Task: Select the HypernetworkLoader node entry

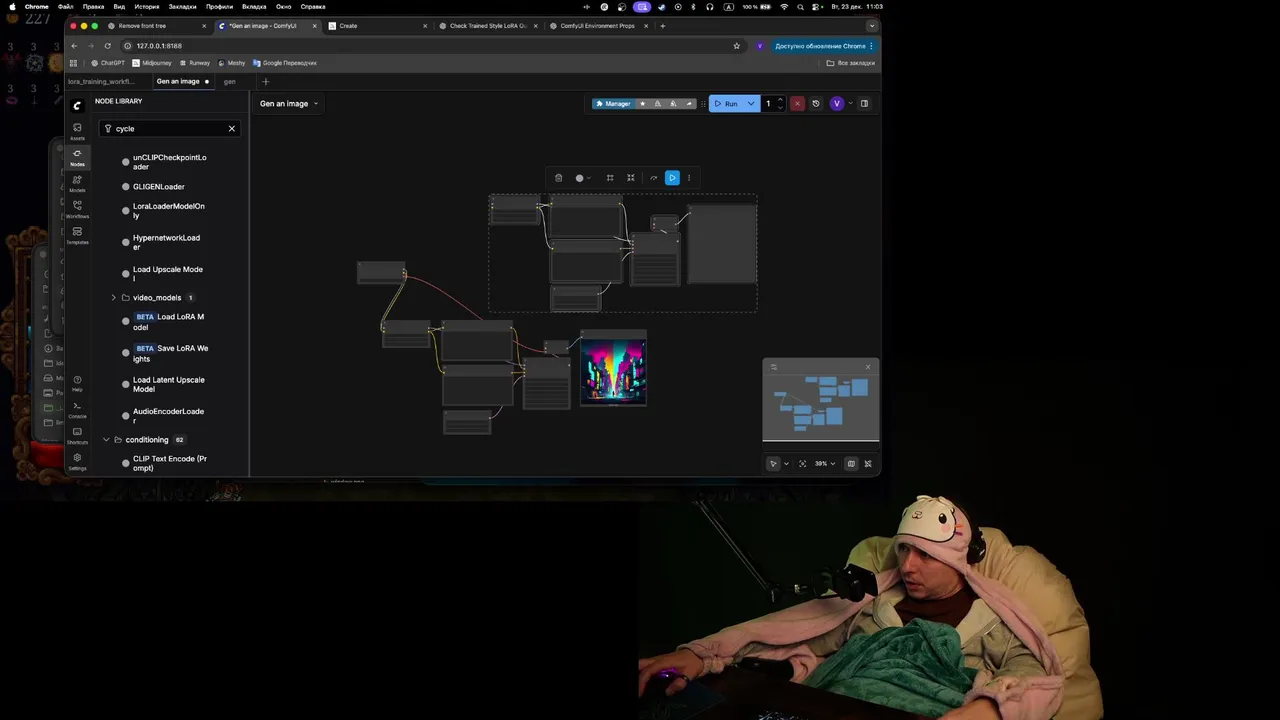Action: (x=166, y=242)
